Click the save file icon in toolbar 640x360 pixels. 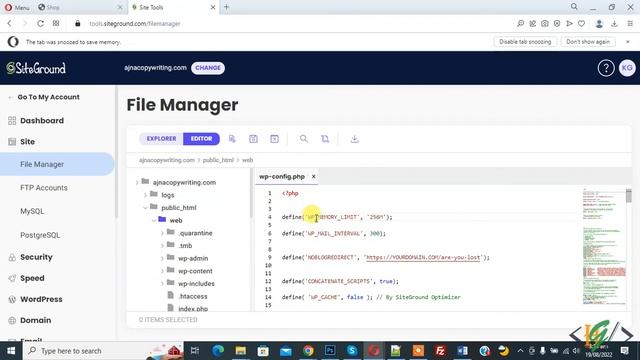point(253,139)
